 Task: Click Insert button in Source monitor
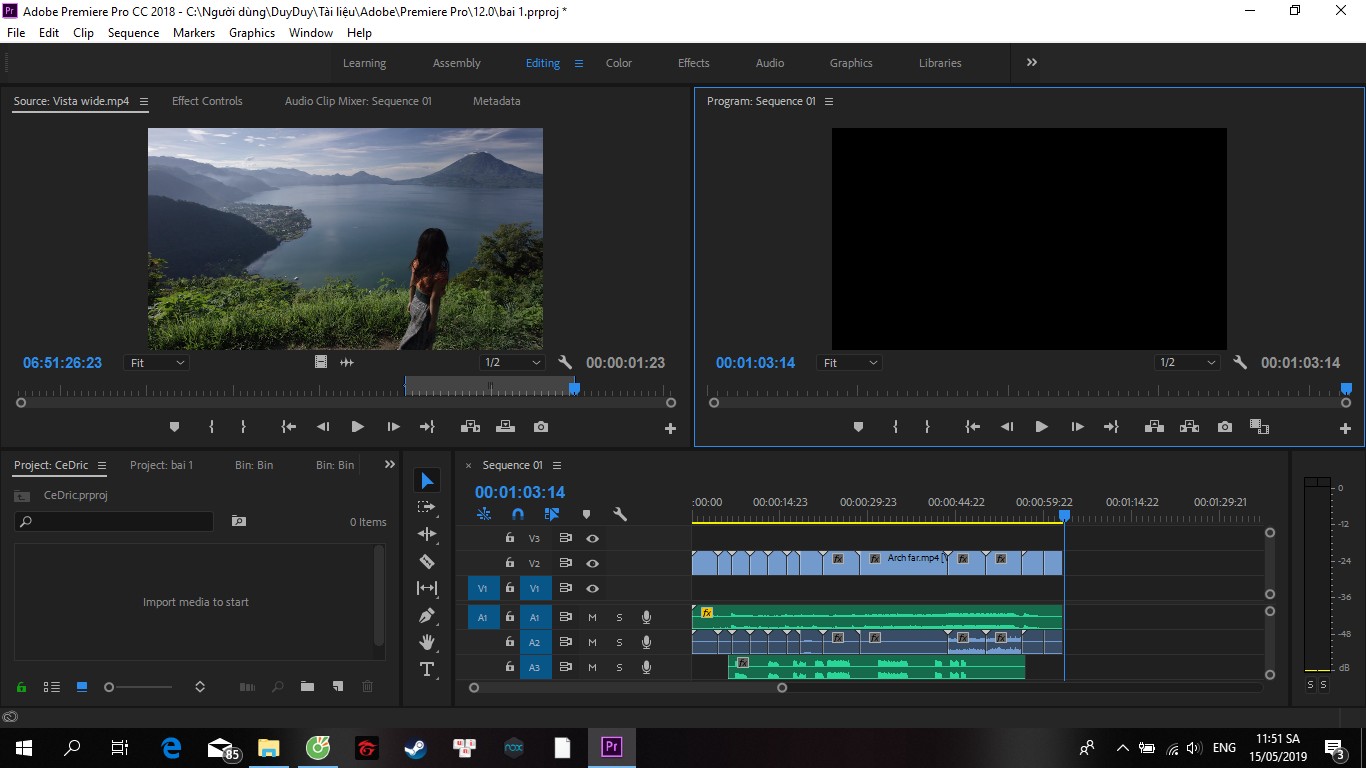click(470, 427)
